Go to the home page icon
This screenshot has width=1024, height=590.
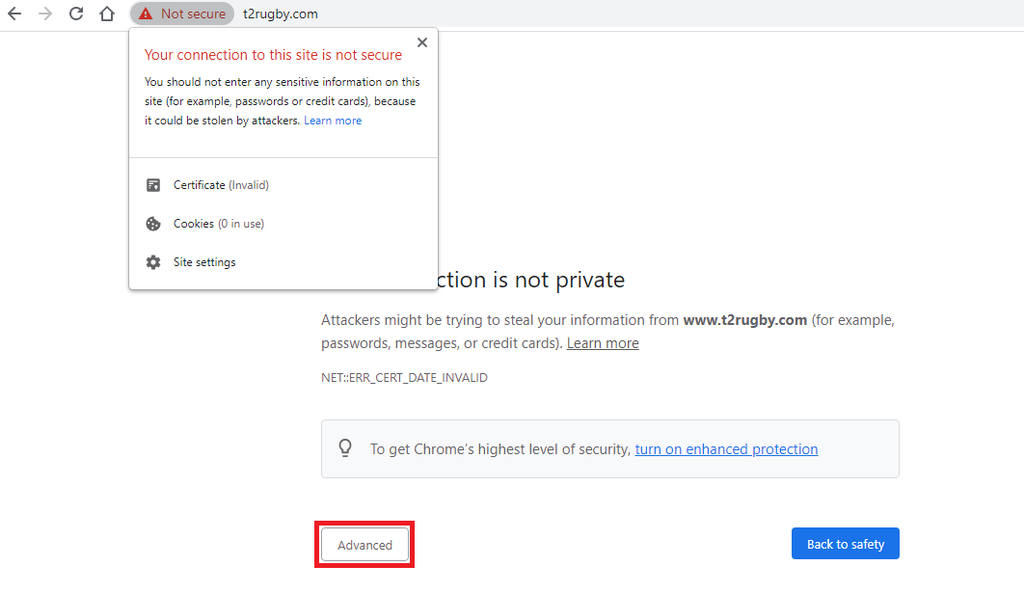point(107,14)
